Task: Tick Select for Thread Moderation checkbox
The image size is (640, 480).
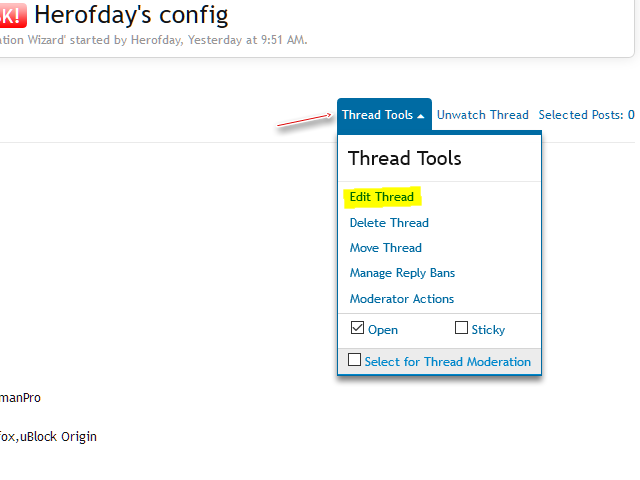Action: (354, 360)
